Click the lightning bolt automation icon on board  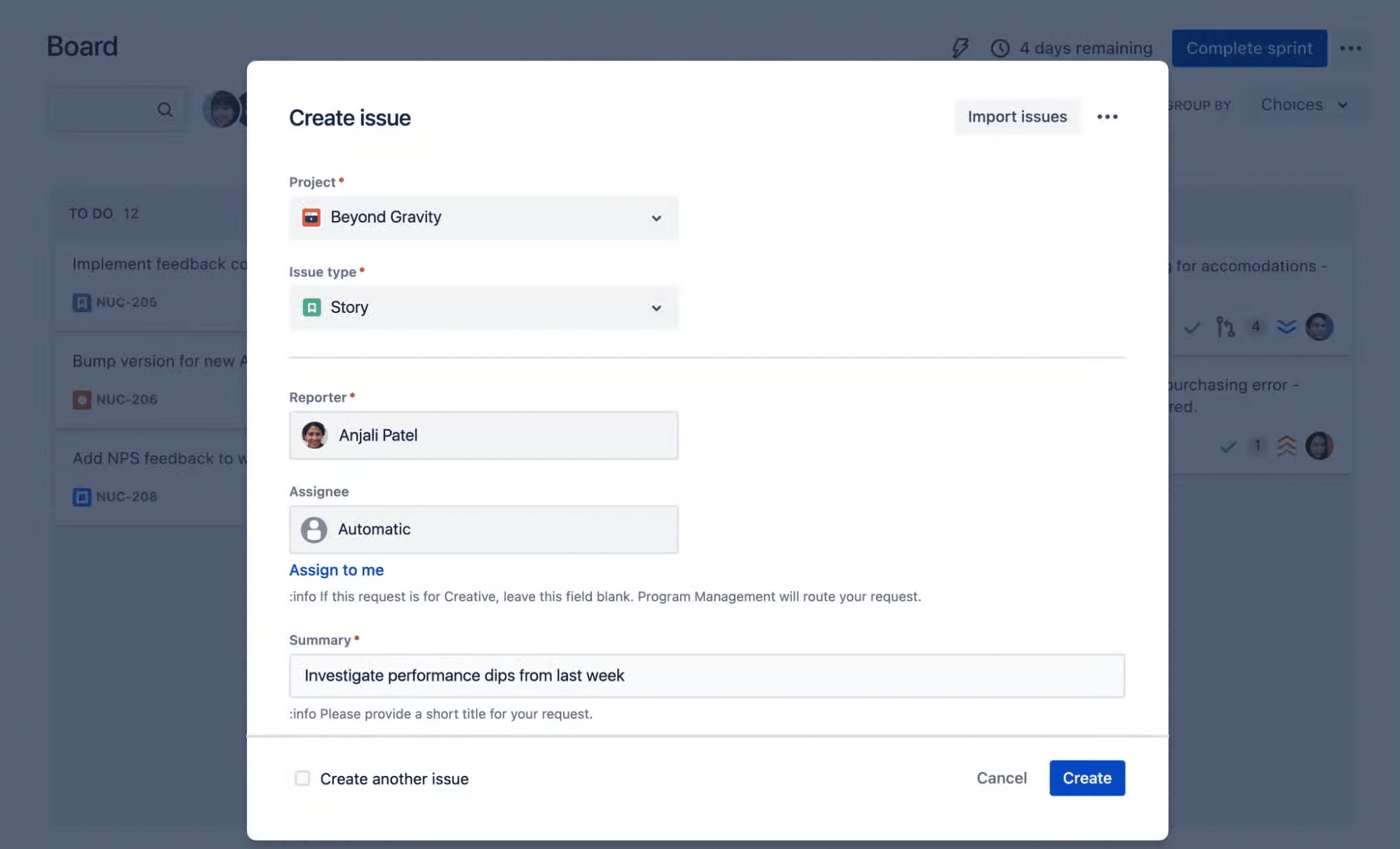pyautogui.click(x=960, y=48)
